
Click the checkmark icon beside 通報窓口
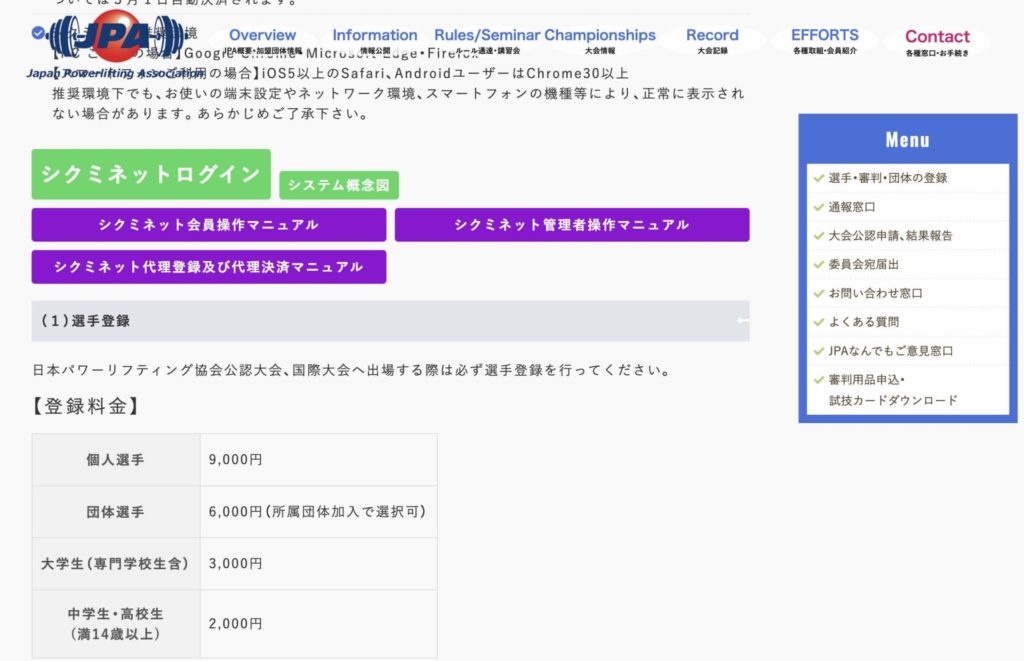pos(819,207)
